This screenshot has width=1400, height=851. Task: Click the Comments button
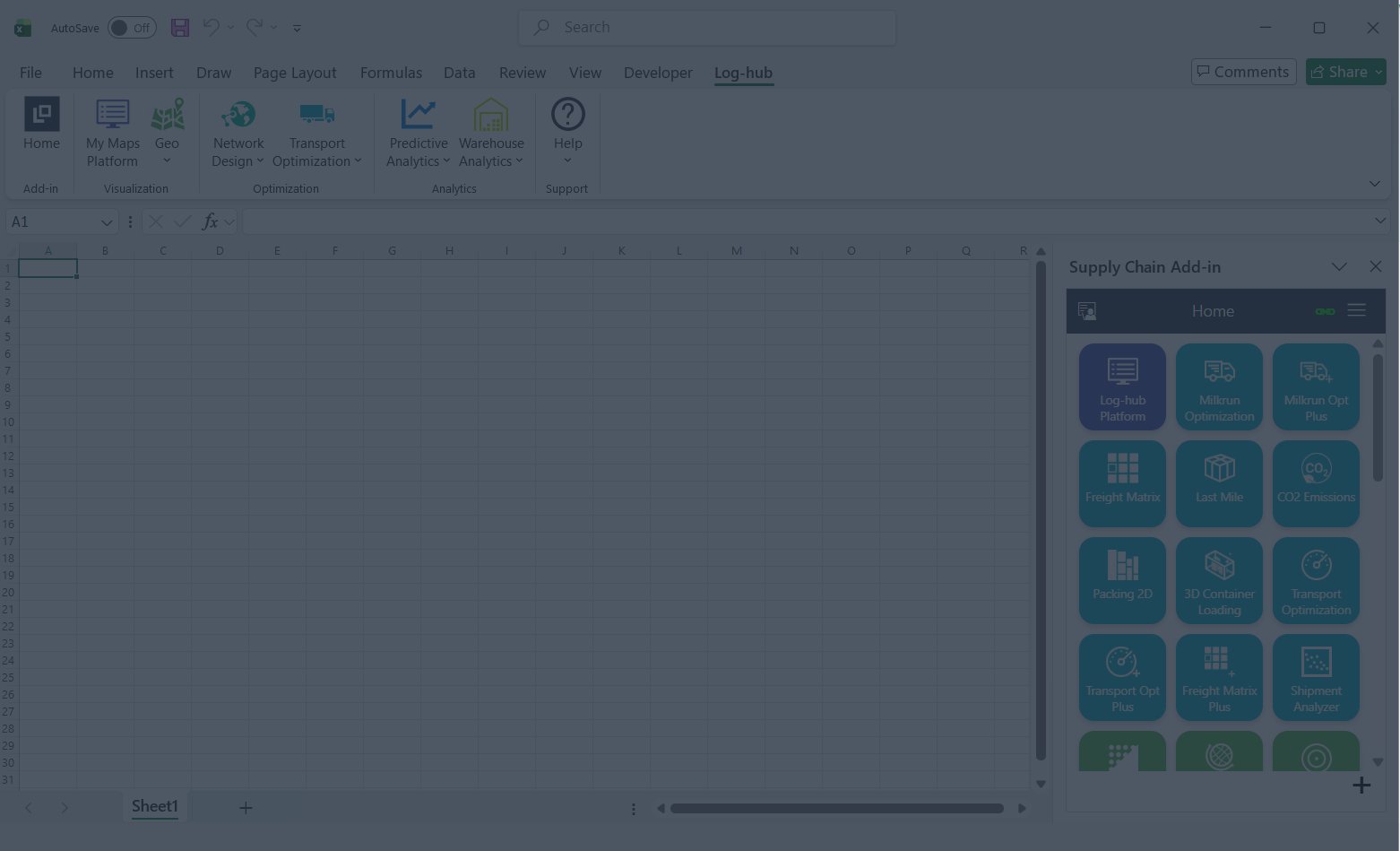coord(1244,72)
